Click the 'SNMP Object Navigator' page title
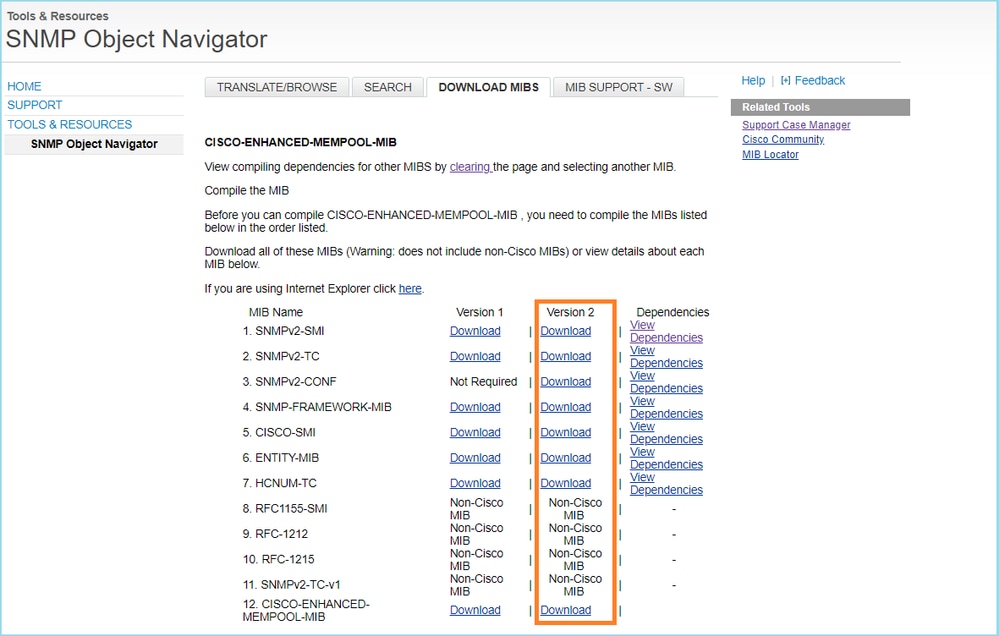Viewport: 999px width, 636px height. [136, 40]
